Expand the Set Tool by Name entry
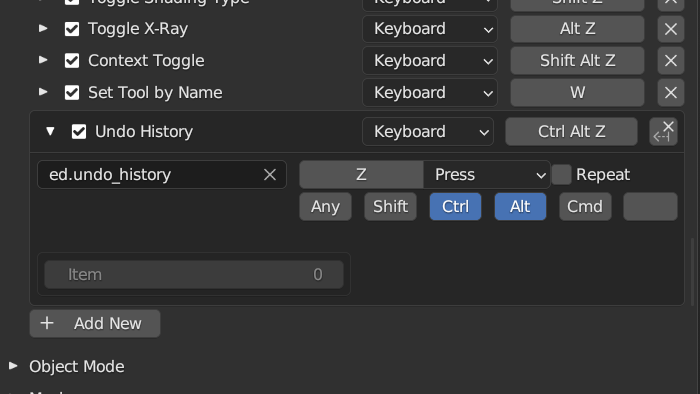Viewport: 700px width, 394px height. click(x=43, y=92)
